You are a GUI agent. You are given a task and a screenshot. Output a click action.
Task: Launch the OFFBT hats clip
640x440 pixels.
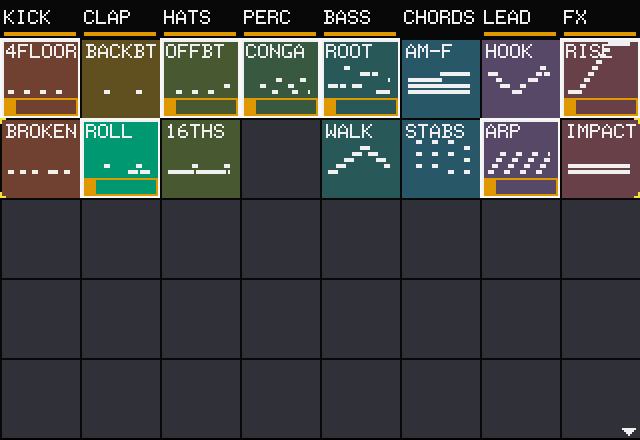pyautogui.click(x=200, y=78)
